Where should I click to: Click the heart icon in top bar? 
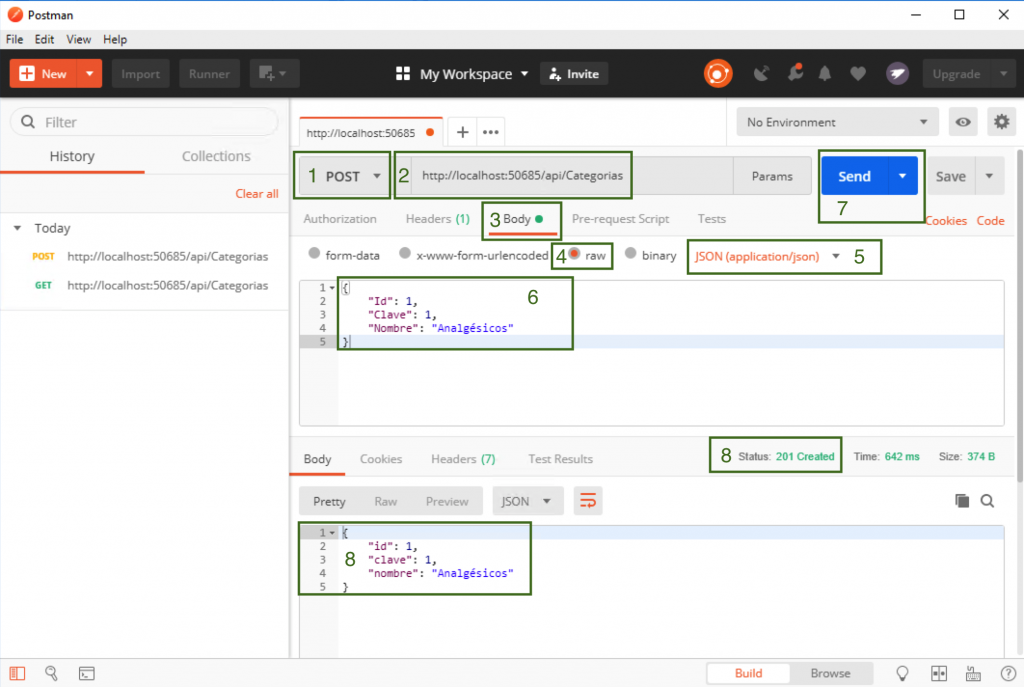(x=857, y=74)
